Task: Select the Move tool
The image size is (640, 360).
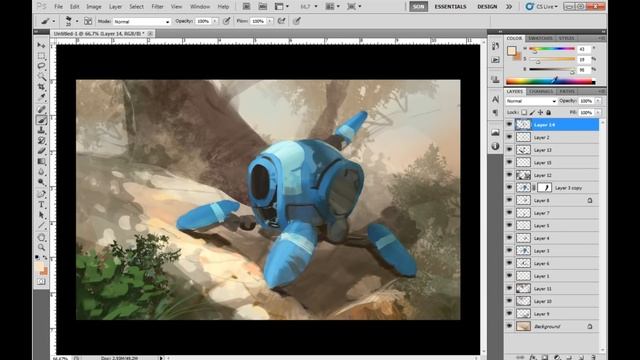Action: [41, 45]
